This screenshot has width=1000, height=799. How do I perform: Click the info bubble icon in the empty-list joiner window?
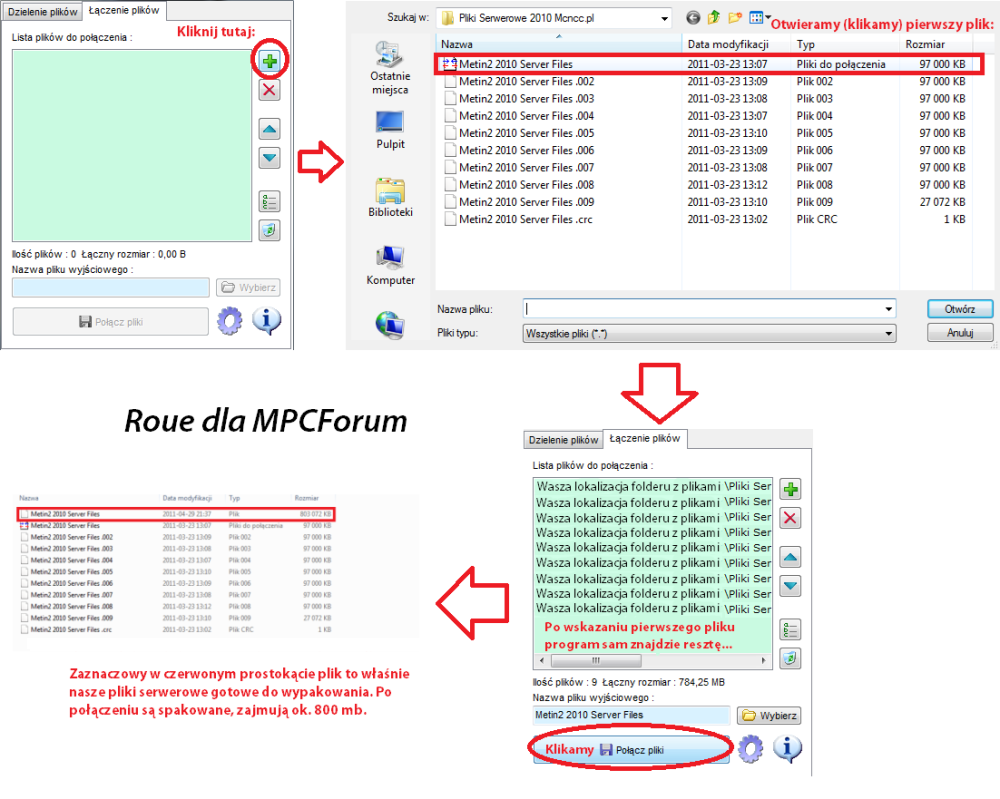[x=266, y=321]
